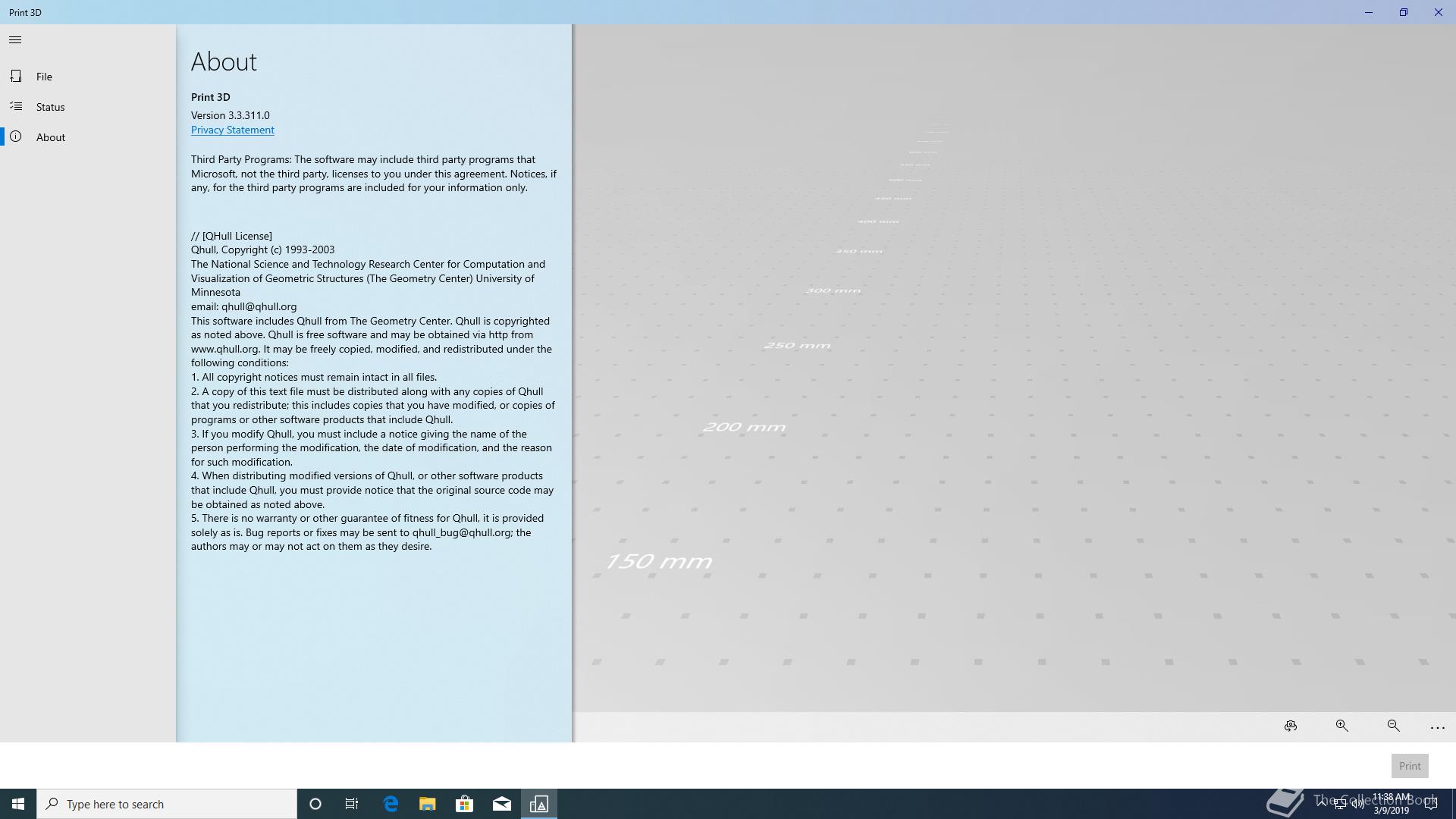
Task: Click the '// [QHull License]' line
Action: (231, 236)
